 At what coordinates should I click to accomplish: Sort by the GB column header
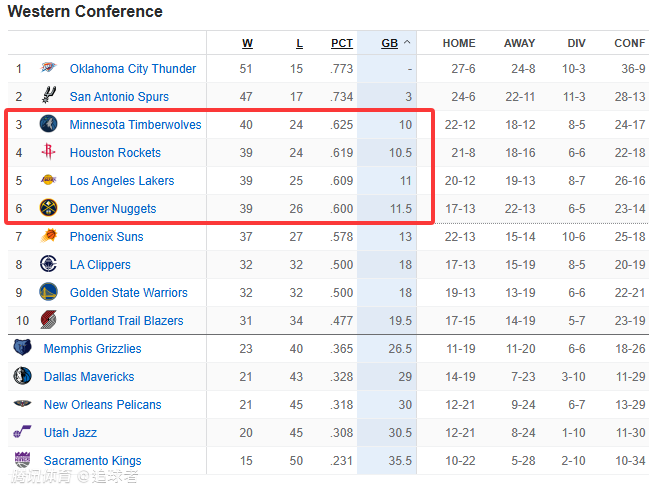pos(390,44)
